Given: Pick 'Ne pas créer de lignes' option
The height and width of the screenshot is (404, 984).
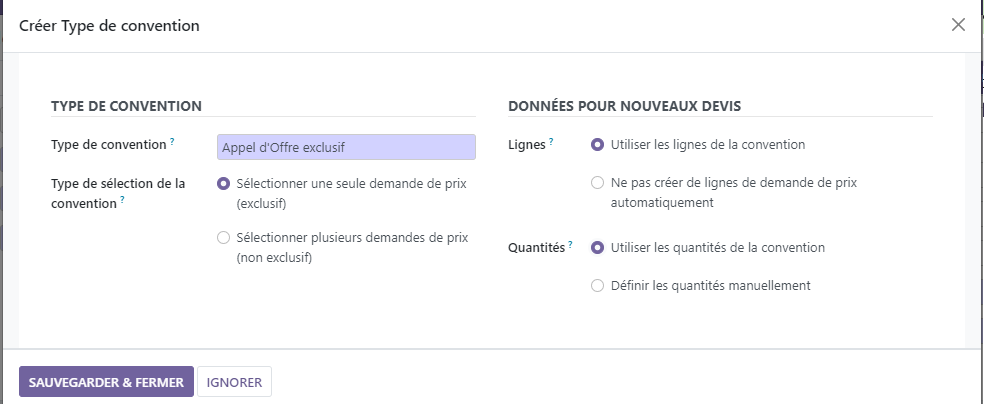Looking at the screenshot, I should [597, 183].
